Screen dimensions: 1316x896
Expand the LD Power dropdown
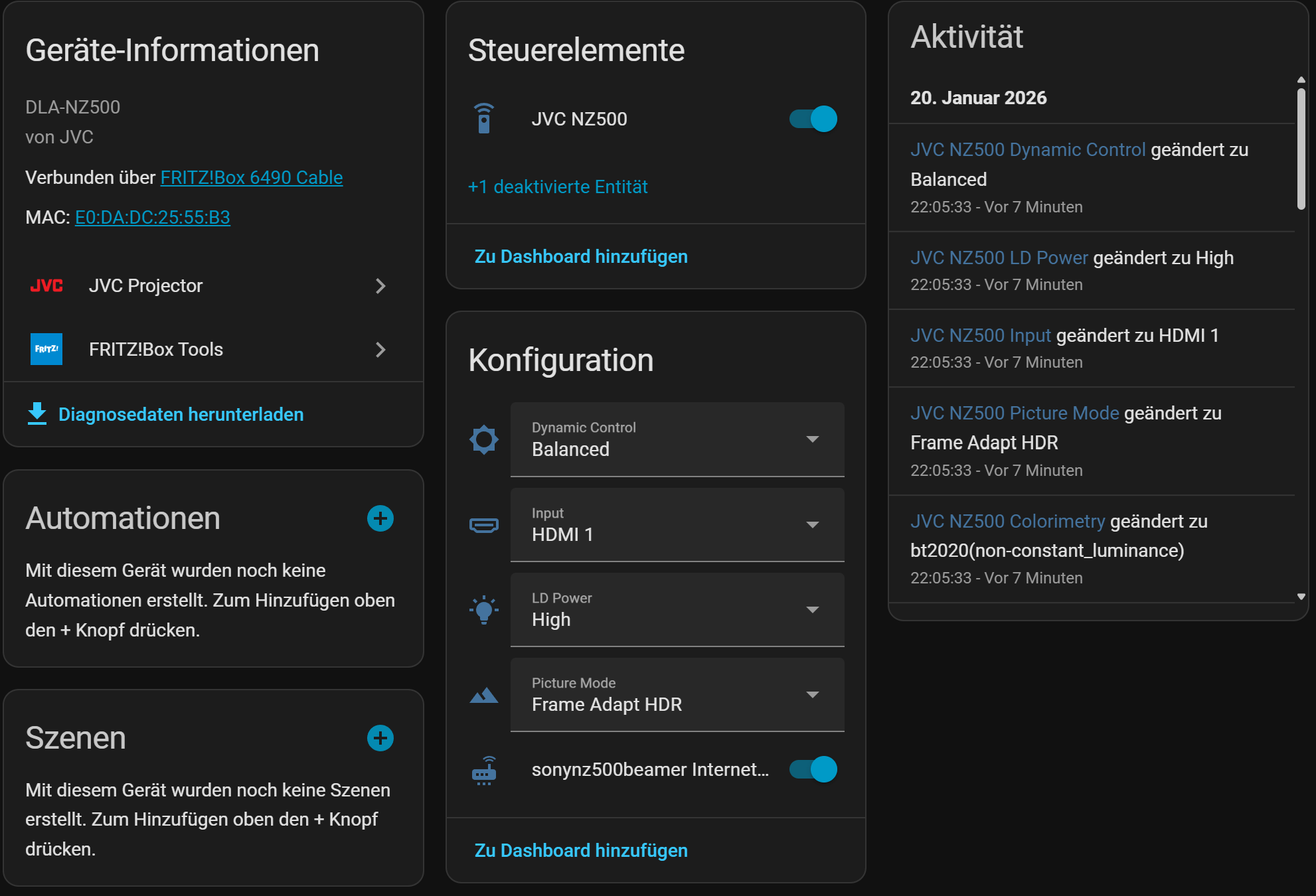(x=677, y=610)
